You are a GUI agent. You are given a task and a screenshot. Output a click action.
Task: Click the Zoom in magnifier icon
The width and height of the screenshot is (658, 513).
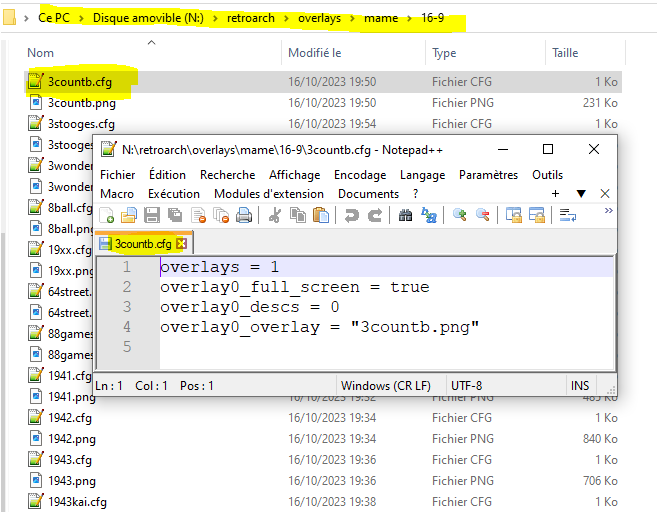(x=460, y=215)
